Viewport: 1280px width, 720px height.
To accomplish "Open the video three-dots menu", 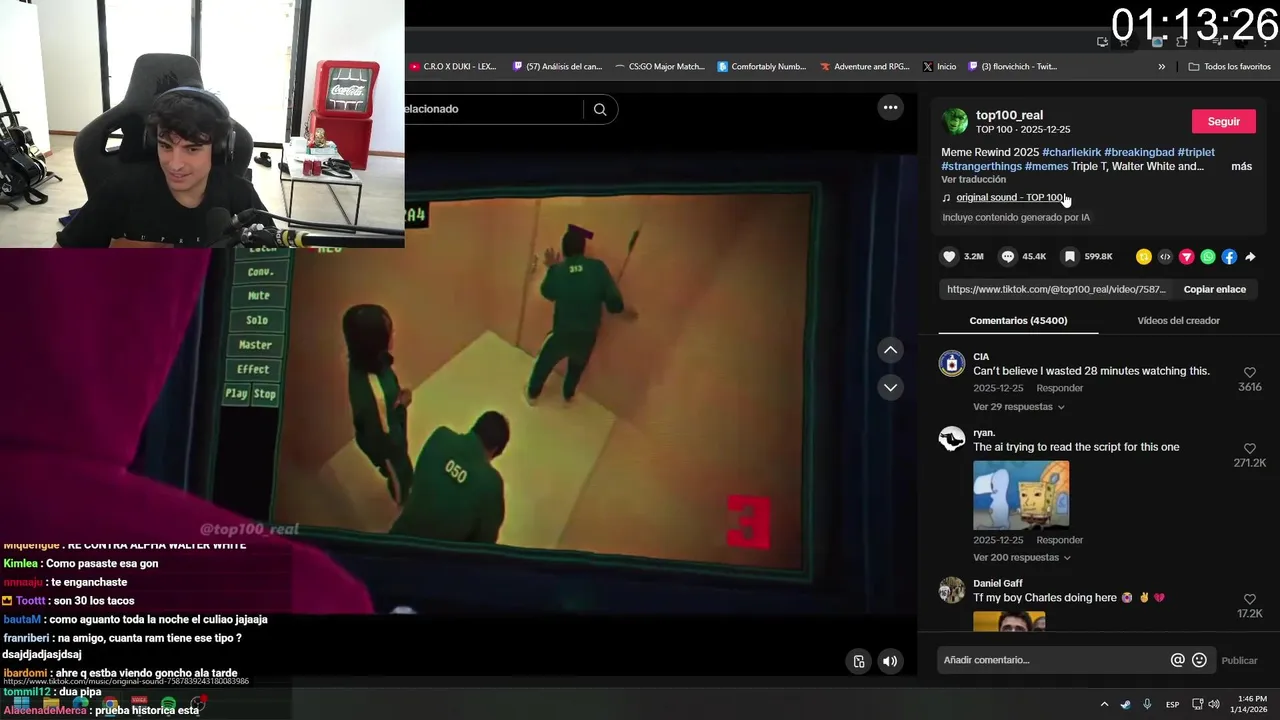I will coord(890,108).
